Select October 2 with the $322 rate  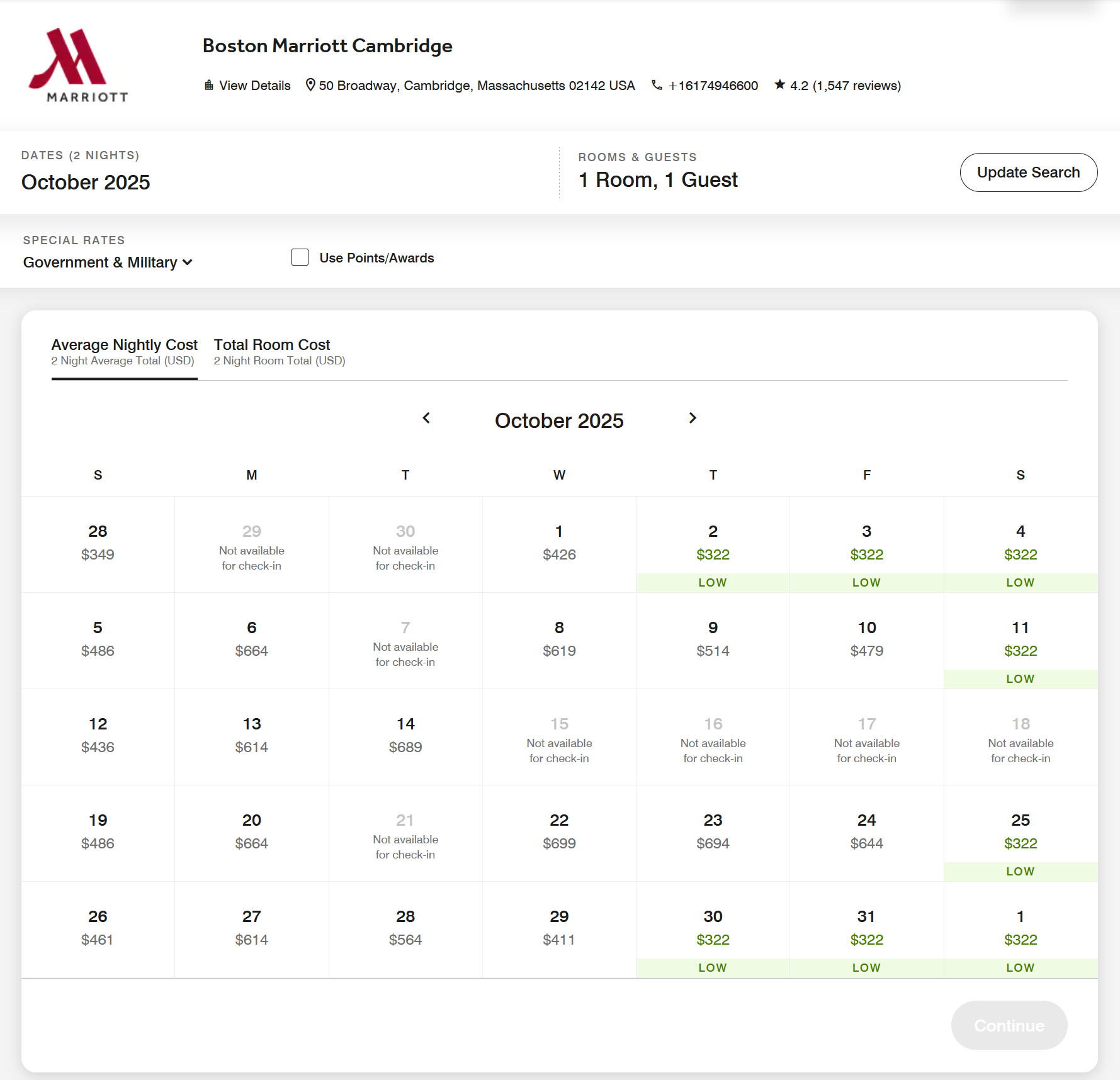pos(713,544)
